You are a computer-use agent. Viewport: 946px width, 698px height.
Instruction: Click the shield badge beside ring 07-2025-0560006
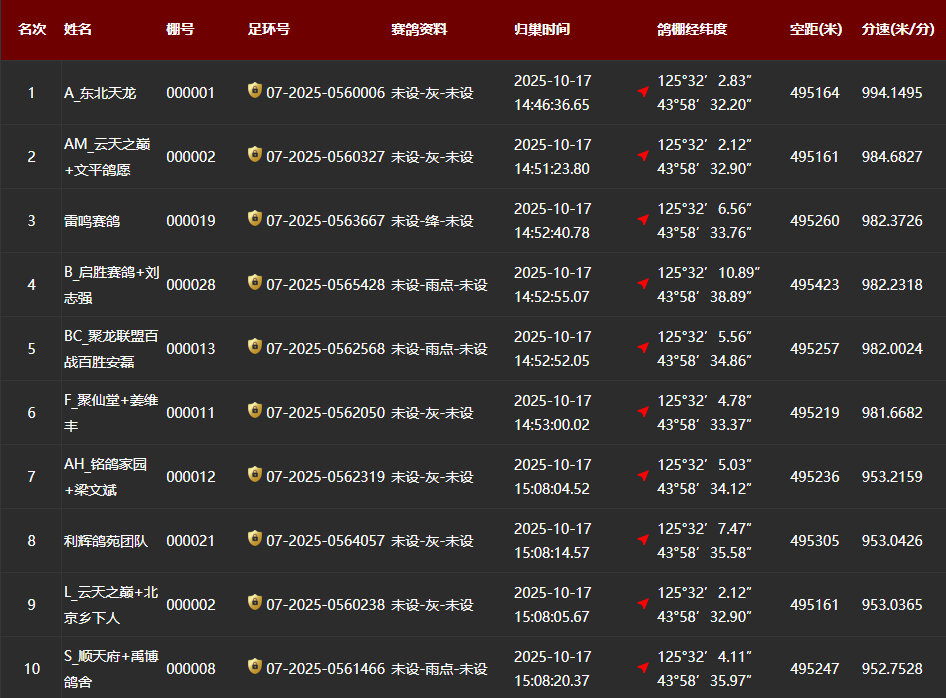pyautogui.click(x=255, y=91)
